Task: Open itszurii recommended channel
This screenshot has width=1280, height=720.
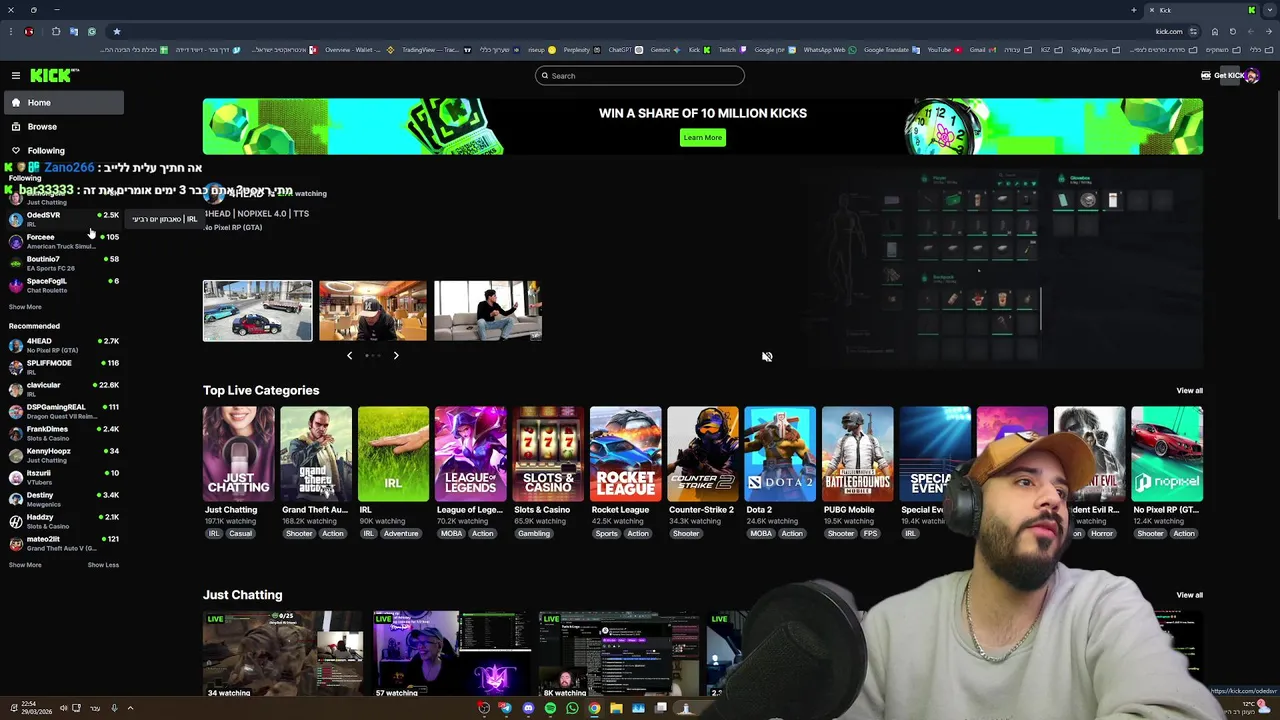Action: point(63,477)
